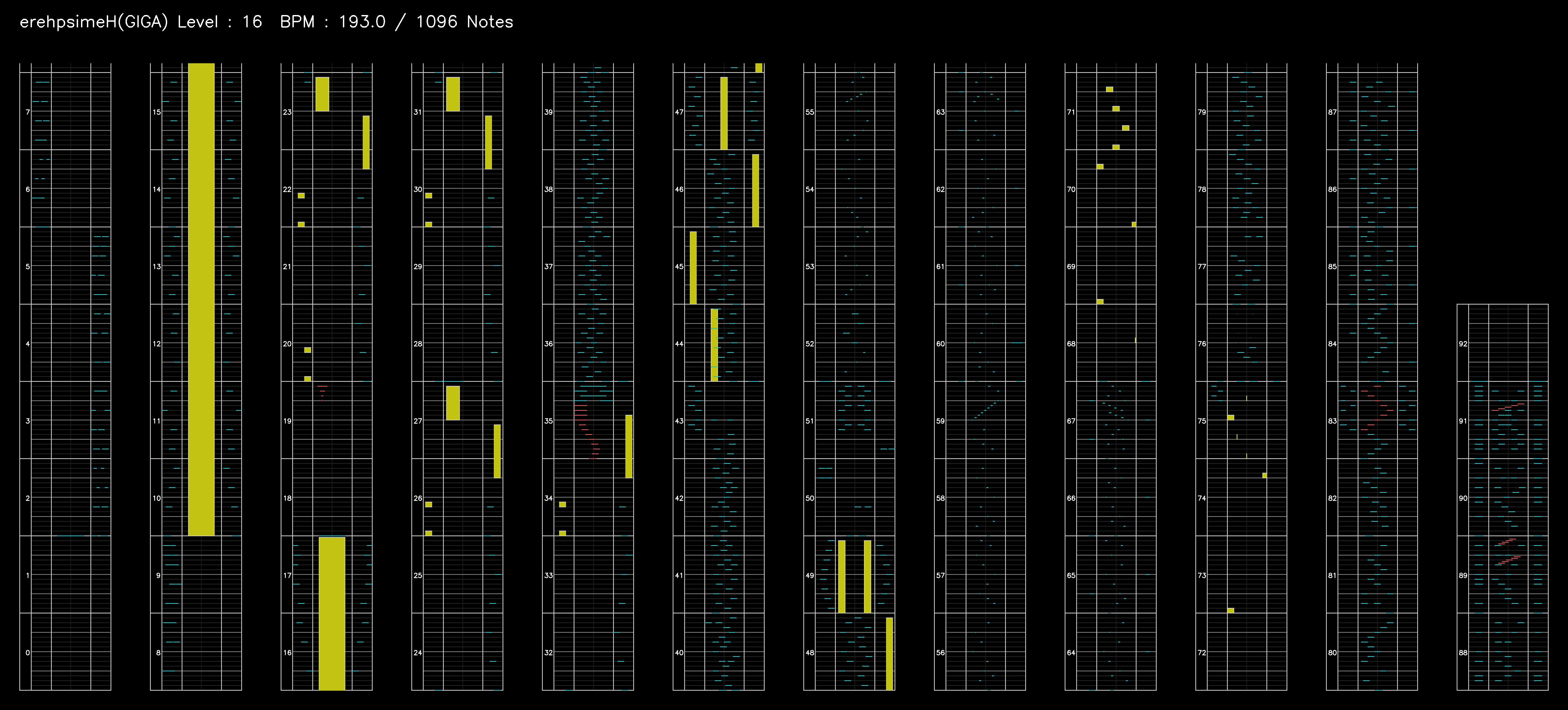
Task: Click measure number 67 label
Action: (1071, 421)
